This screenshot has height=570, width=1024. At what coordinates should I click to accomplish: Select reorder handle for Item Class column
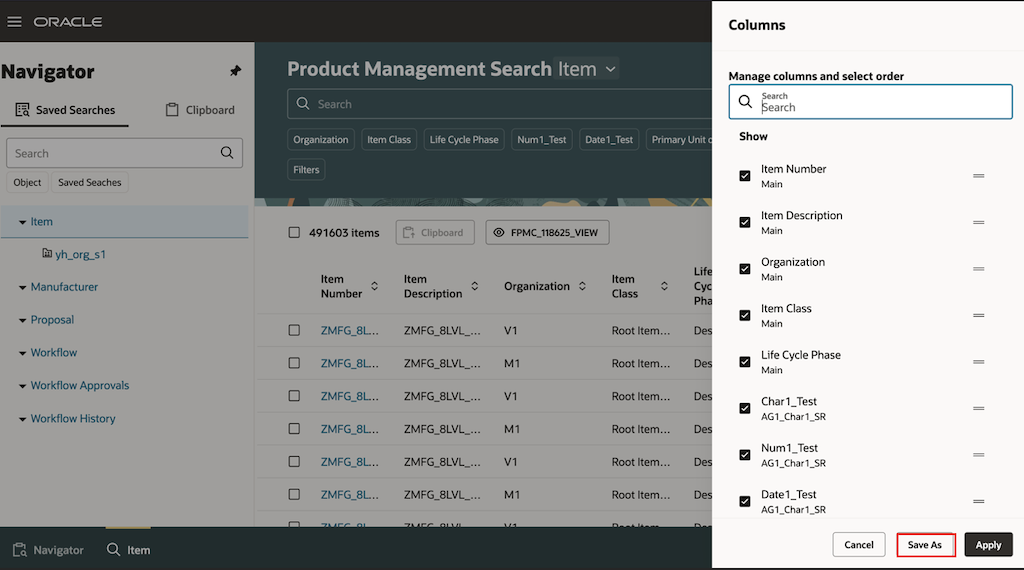pyautogui.click(x=978, y=315)
